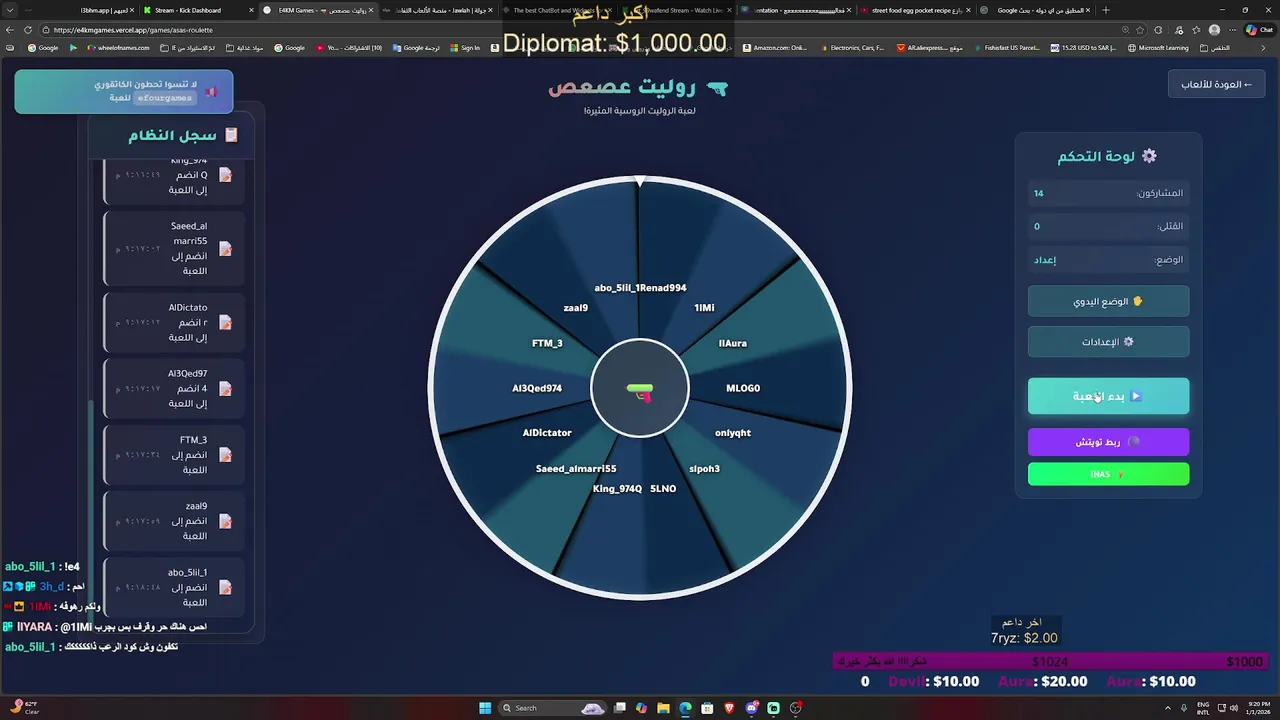Click the zaal9 entry in the system log
The width and height of the screenshot is (1280, 720).
point(174,521)
